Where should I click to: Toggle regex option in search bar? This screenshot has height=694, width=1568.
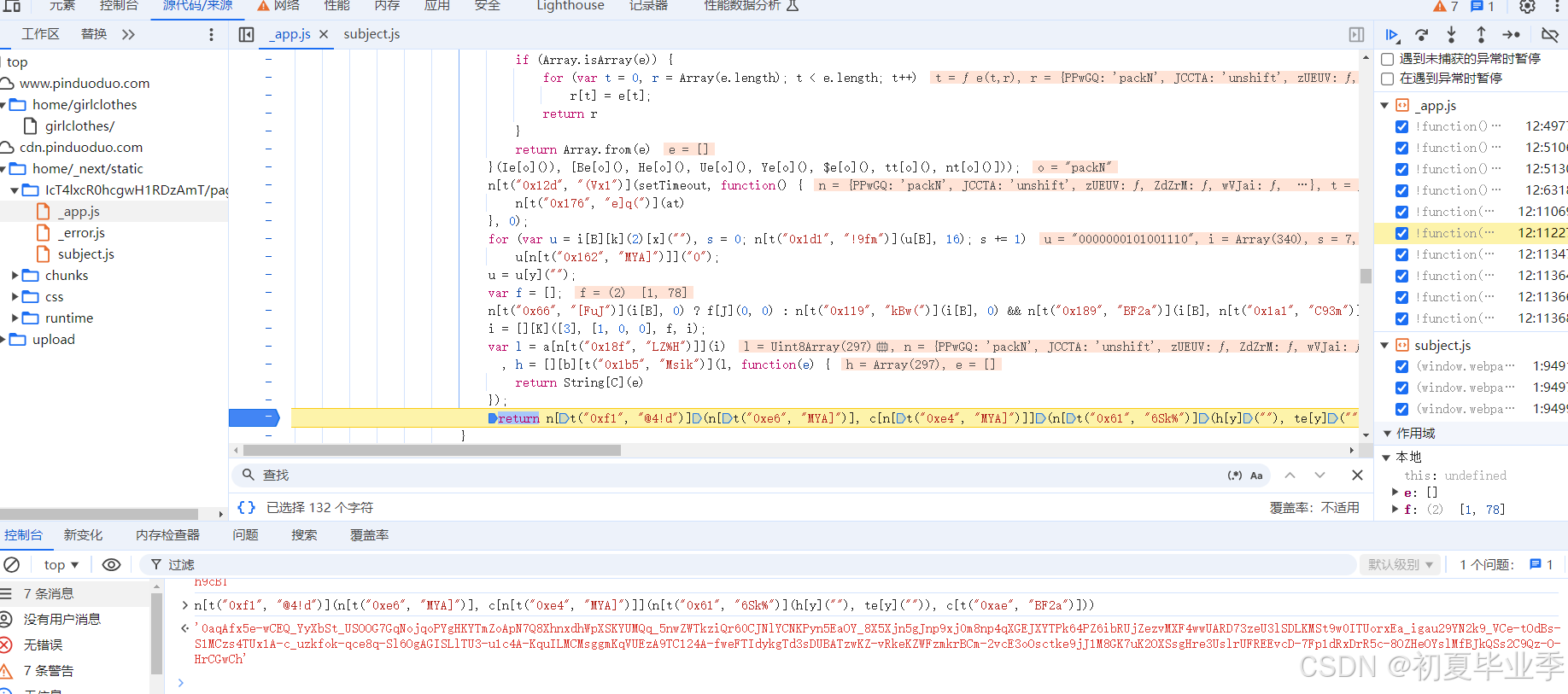coord(1235,475)
